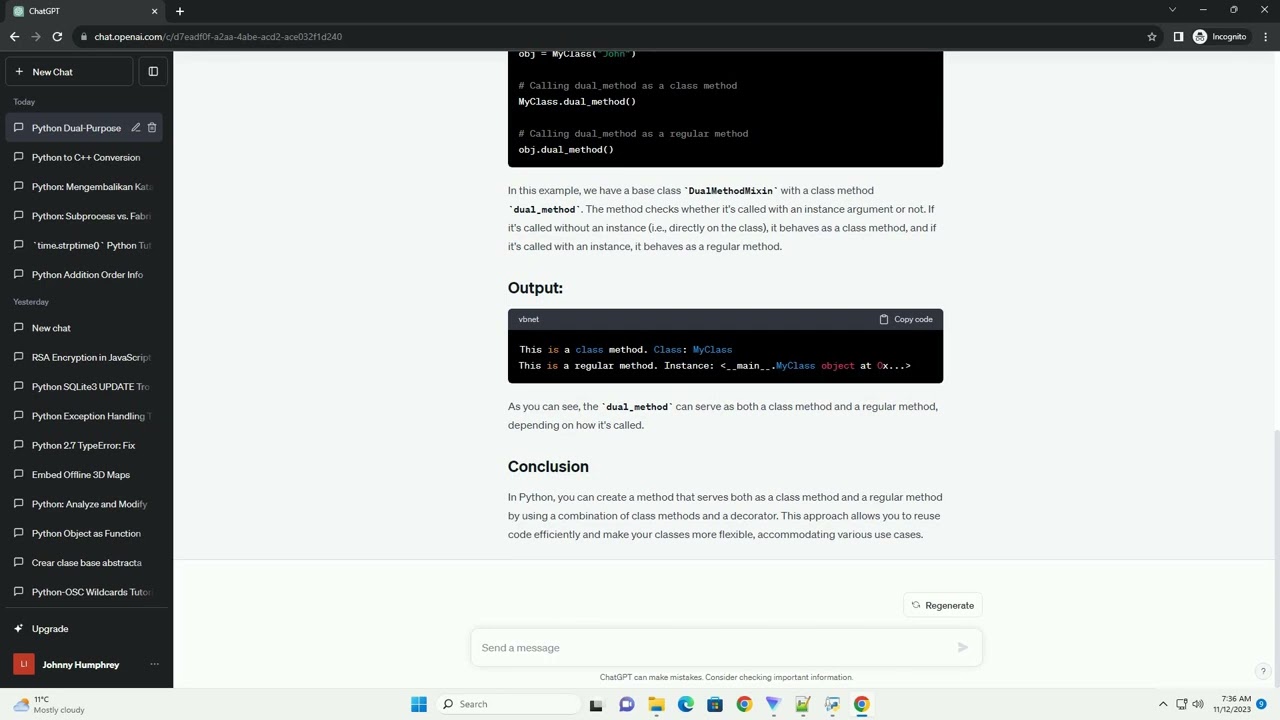Viewport: 1280px width, 720px height.
Task: Open Embed Offline 3D Maps chat
Action: 86,475
